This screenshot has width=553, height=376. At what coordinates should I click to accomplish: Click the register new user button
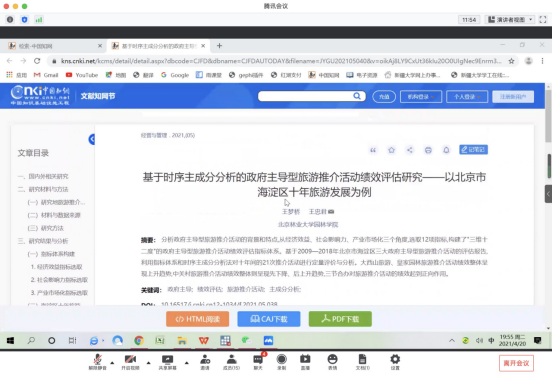[513, 97]
